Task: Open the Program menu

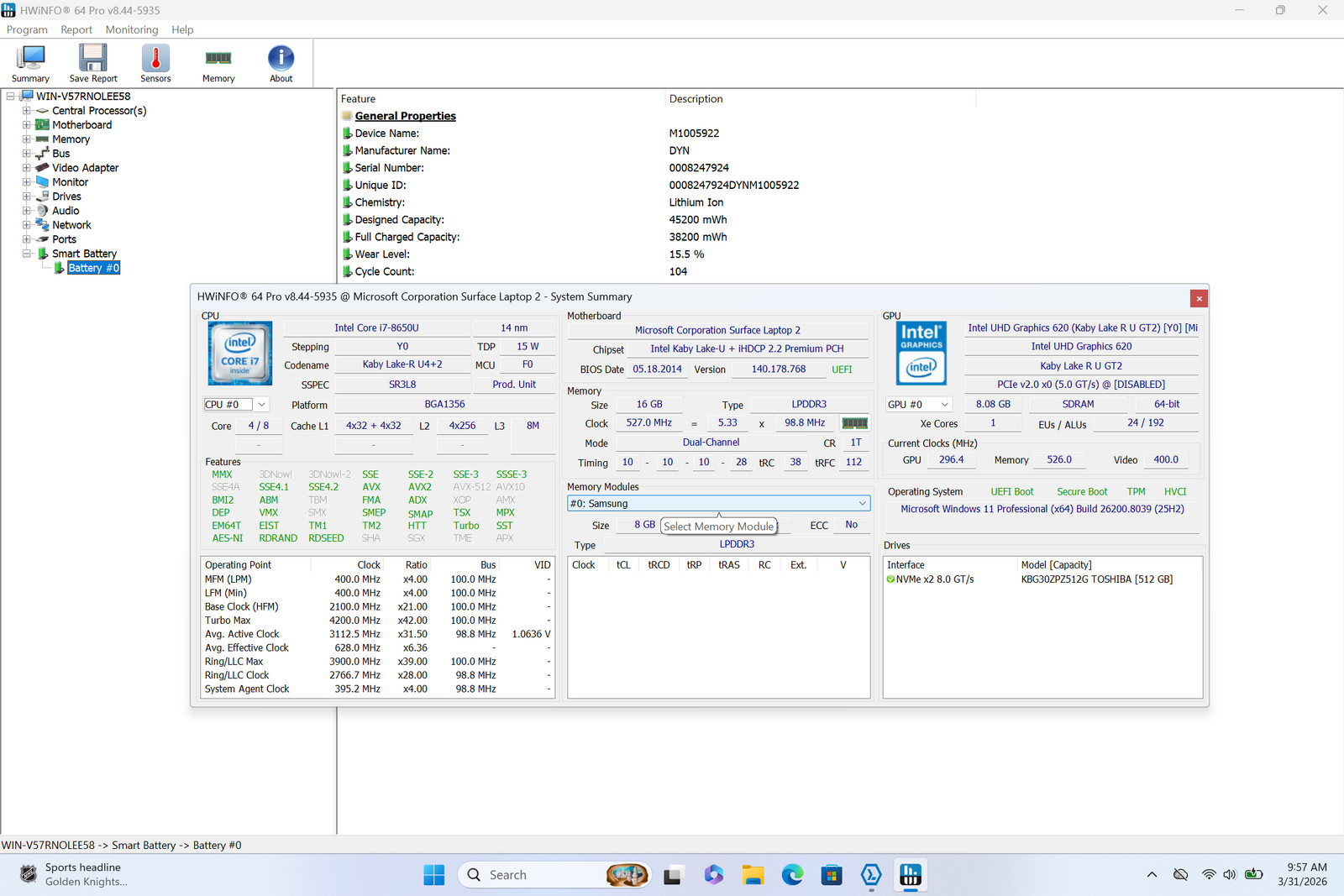Action: click(x=27, y=29)
